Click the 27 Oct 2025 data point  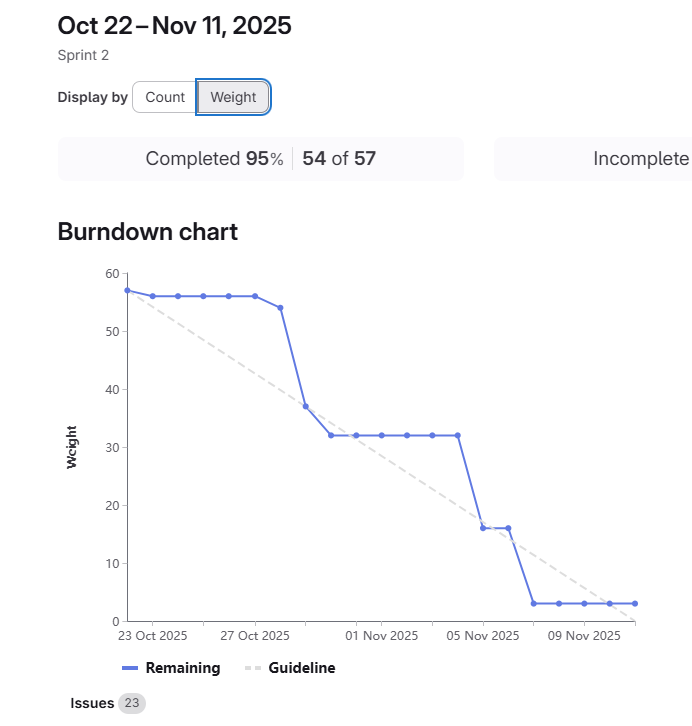pos(255,296)
